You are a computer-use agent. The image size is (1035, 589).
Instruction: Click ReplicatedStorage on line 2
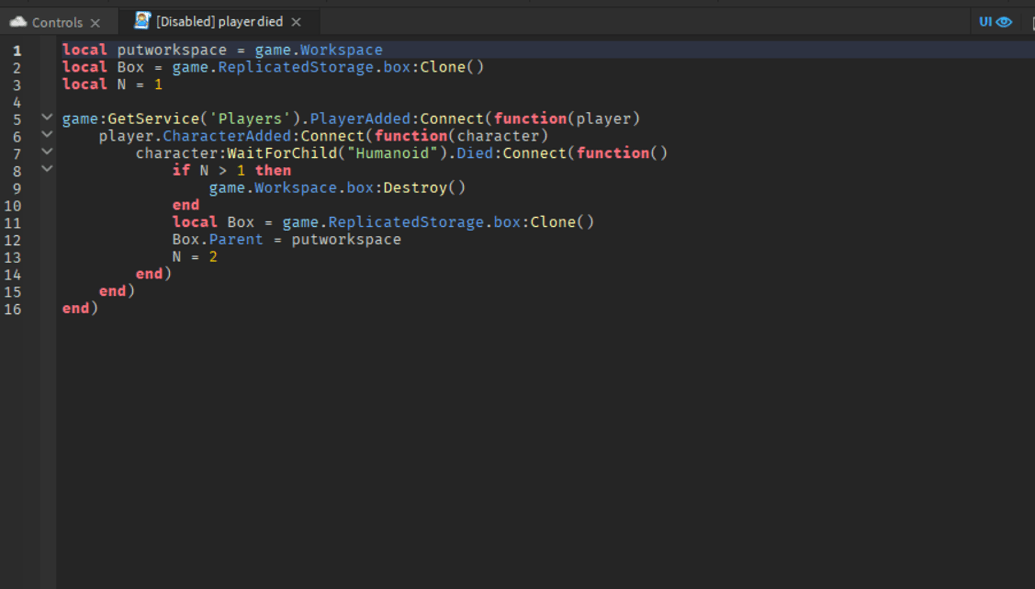[296, 67]
